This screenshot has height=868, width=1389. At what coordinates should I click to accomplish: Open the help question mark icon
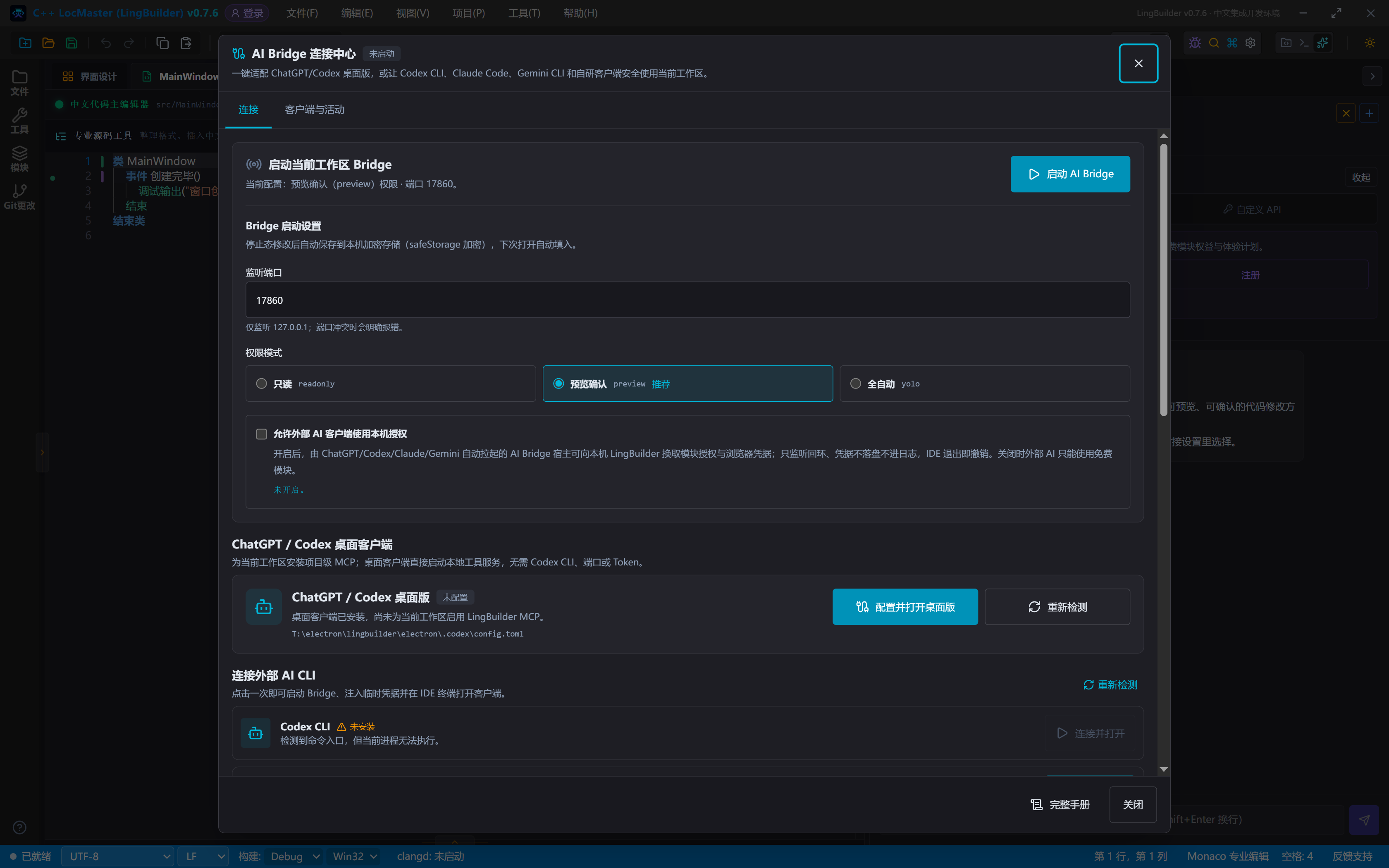[19, 827]
